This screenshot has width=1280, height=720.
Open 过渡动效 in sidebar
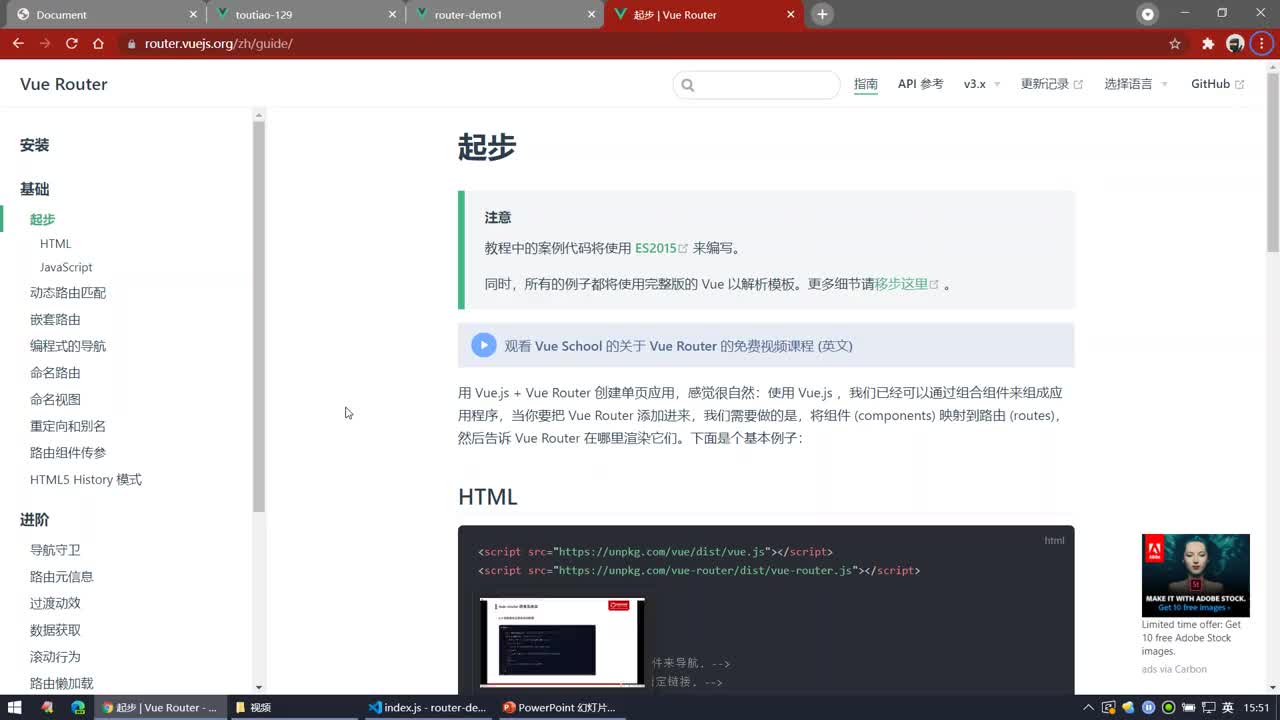(x=55, y=603)
